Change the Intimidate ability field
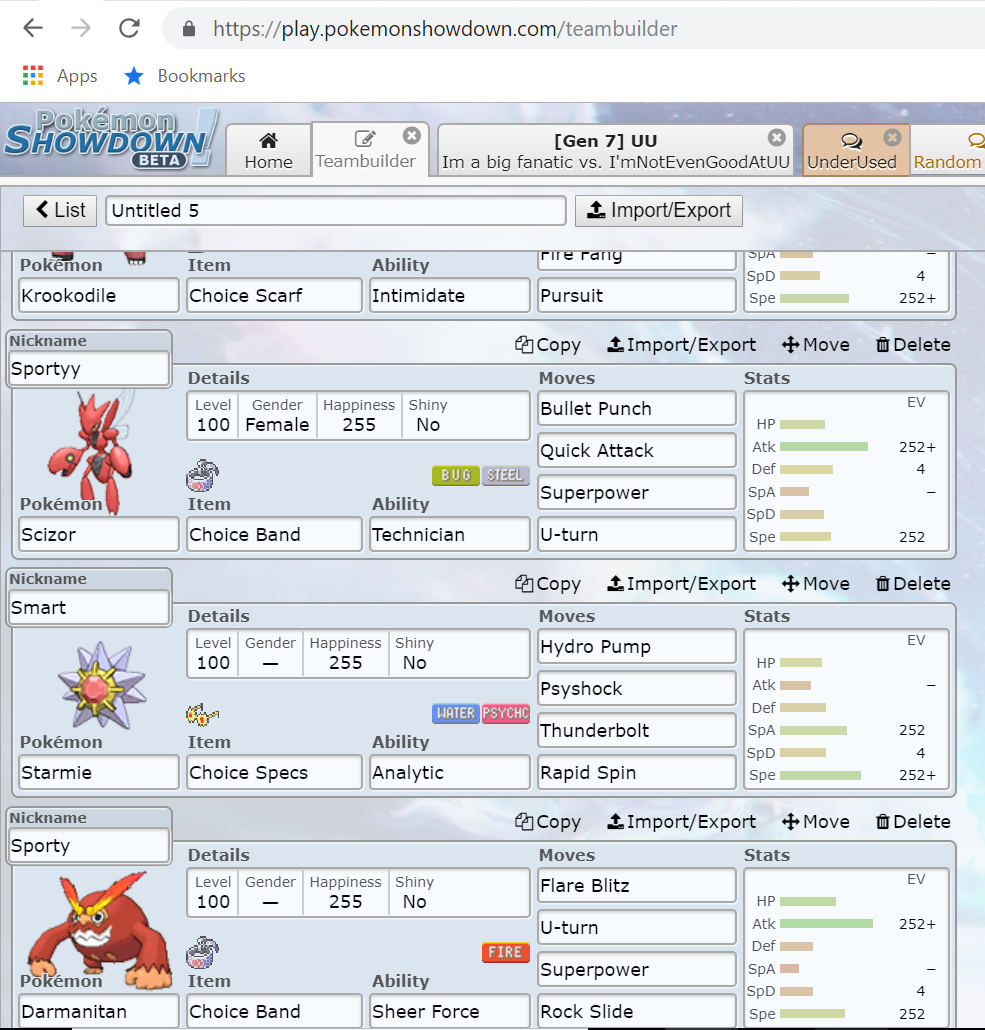This screenshot has height=1030, width=985. pos(449,296)
